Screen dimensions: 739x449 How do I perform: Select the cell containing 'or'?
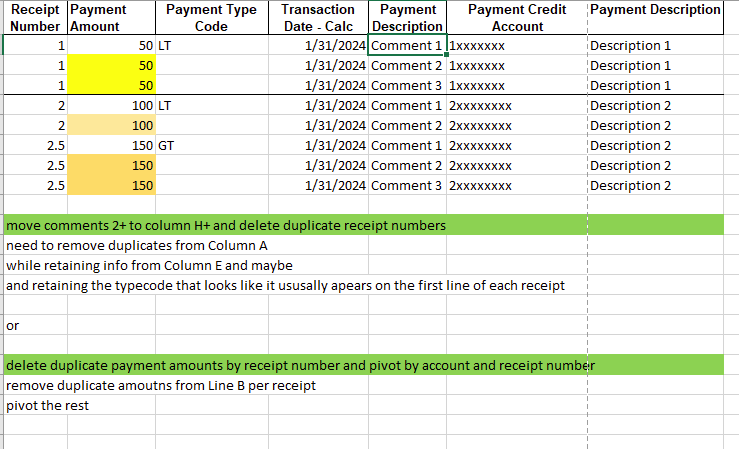tap(35, 326)
